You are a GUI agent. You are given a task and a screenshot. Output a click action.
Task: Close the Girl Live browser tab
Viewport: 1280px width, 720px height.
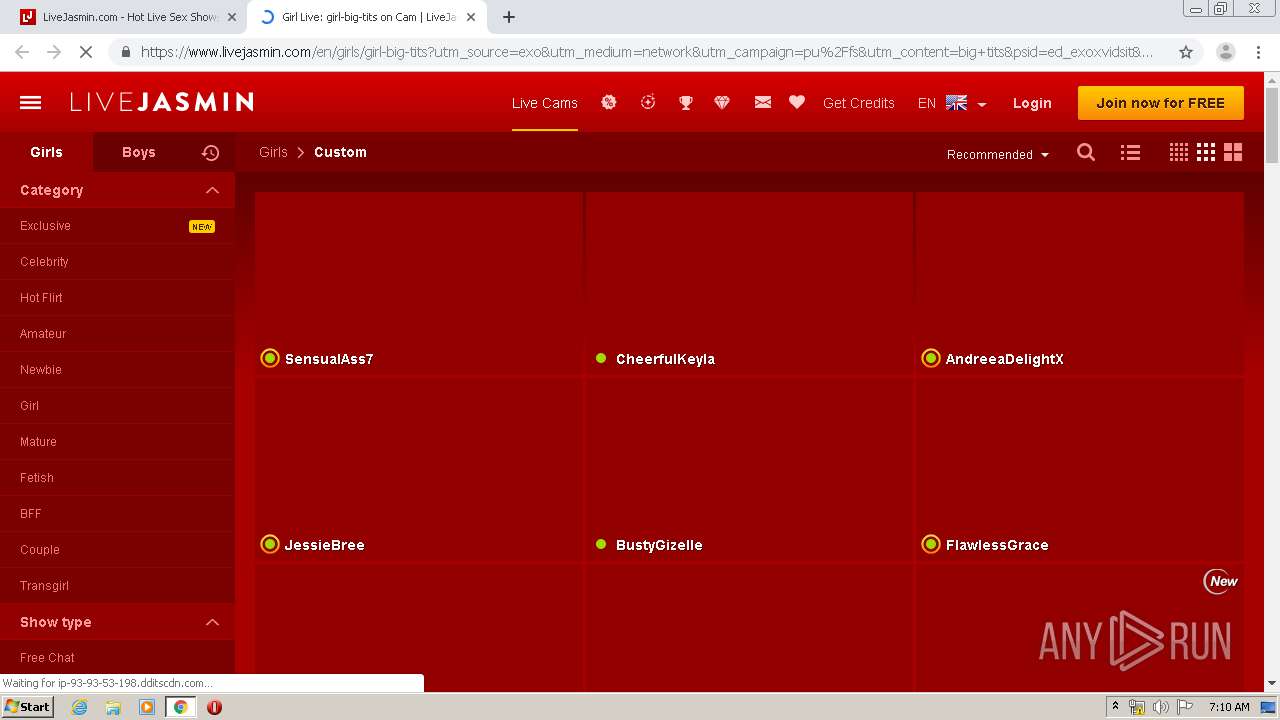(471, 17)
